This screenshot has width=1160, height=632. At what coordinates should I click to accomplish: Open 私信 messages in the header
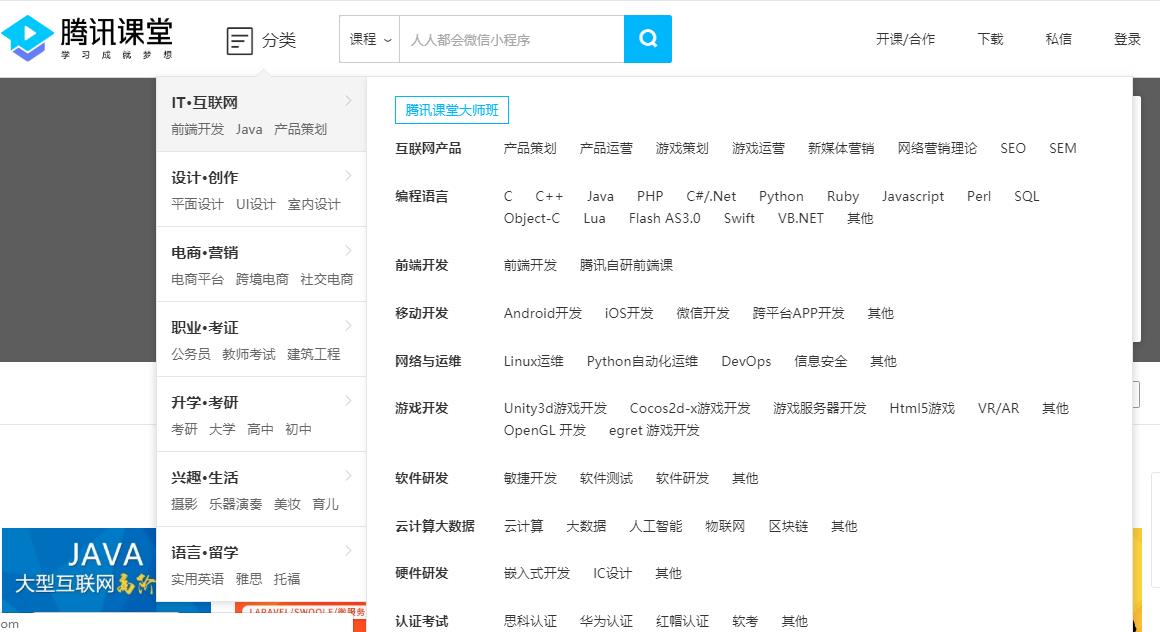point(1059,39)
